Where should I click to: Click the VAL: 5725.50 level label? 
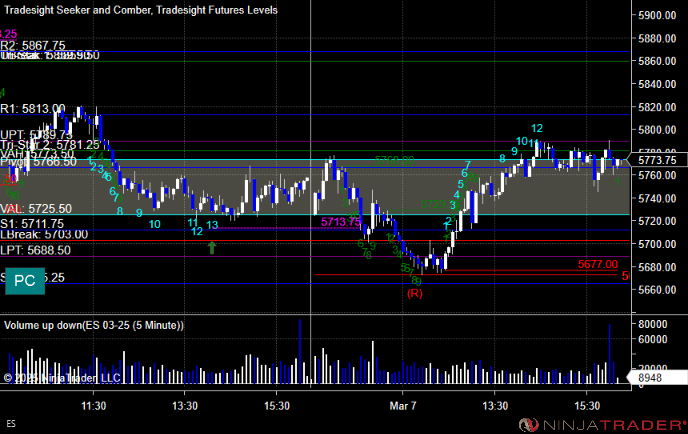[36, 208]
